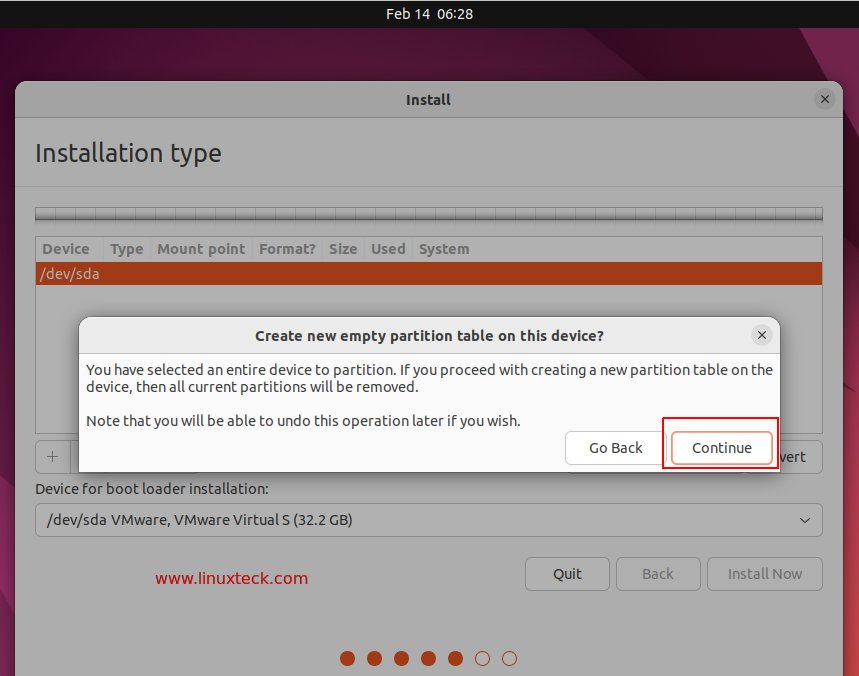Click the first step indicator dot
Viewport: 859px width, 676px height.
[347, 658]
